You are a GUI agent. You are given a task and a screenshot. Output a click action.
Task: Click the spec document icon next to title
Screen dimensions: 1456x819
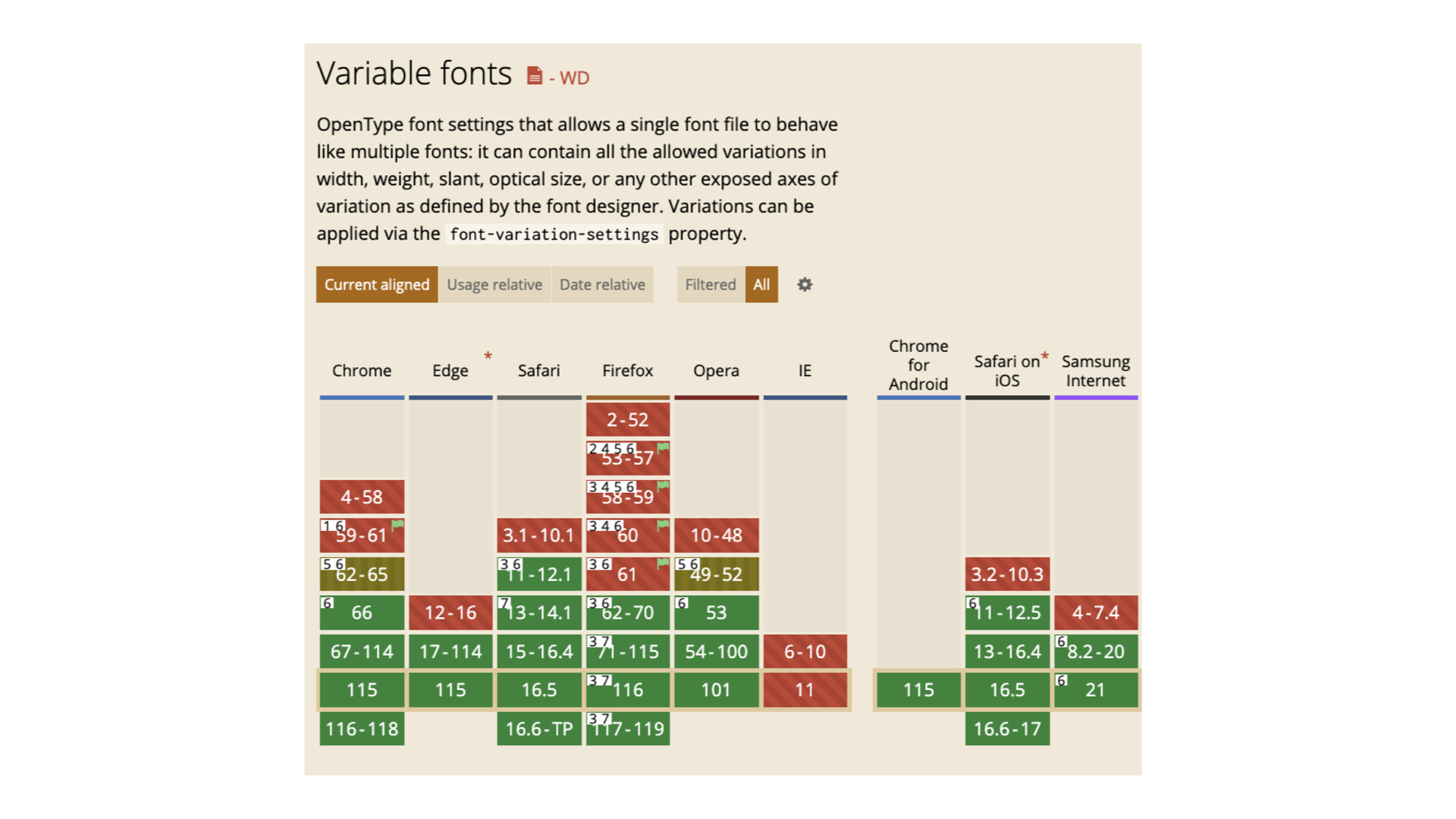point(535,76)
